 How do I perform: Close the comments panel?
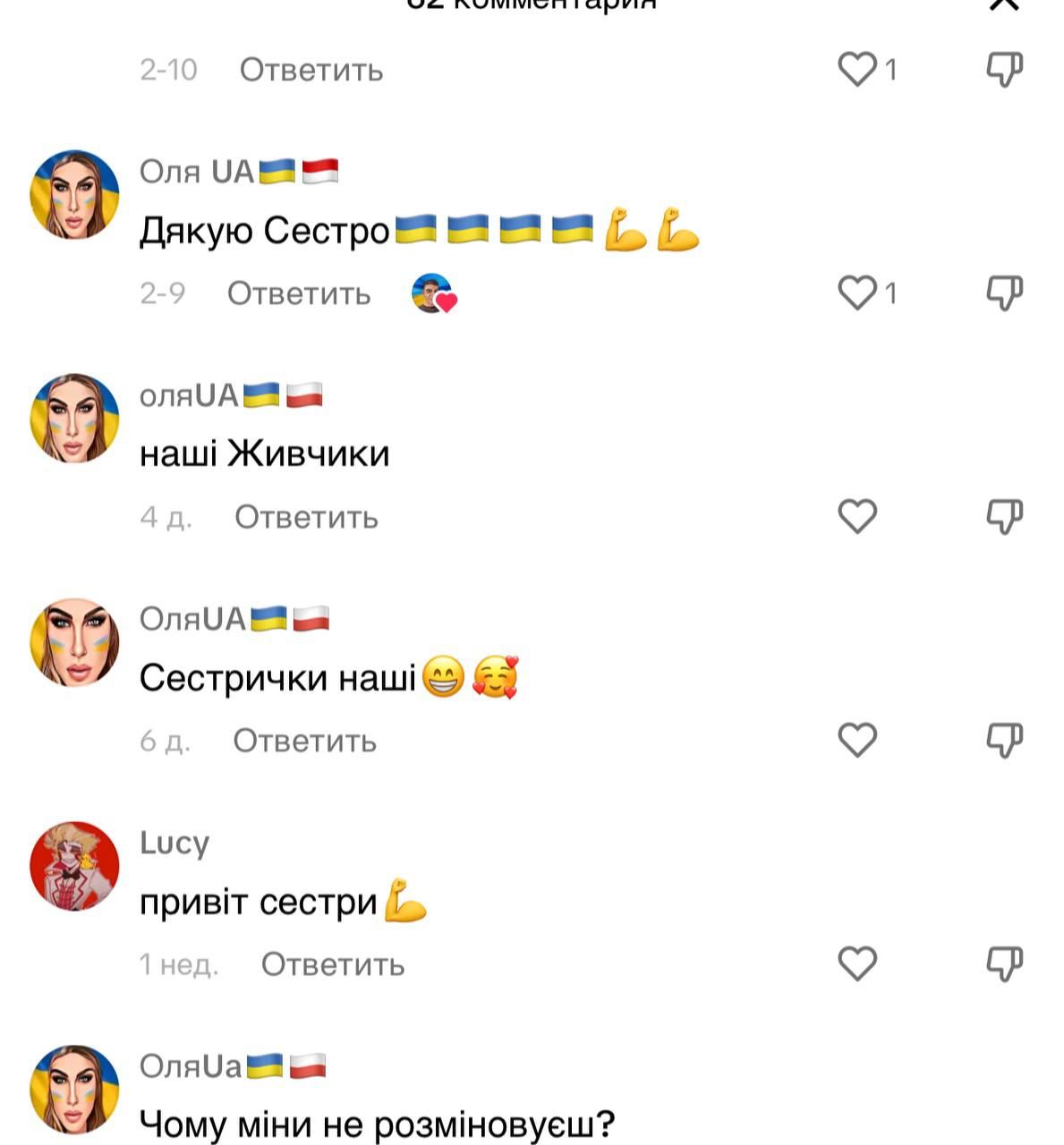[x=1004, y=5]
